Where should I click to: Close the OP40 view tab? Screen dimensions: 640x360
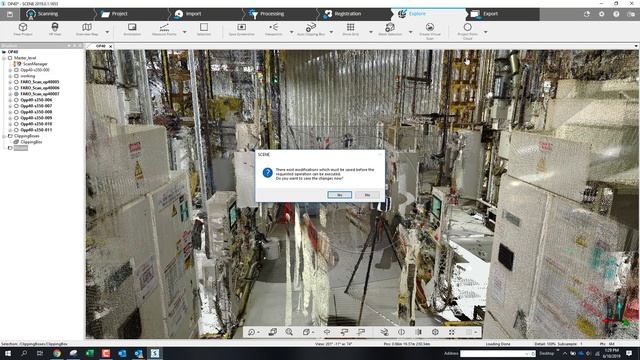pos(111,46)
